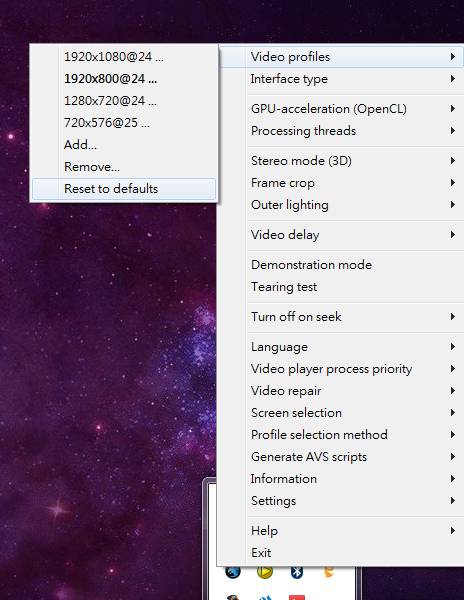Click Exit to quit the program
The image size is (464, 600).
[341, 553]
